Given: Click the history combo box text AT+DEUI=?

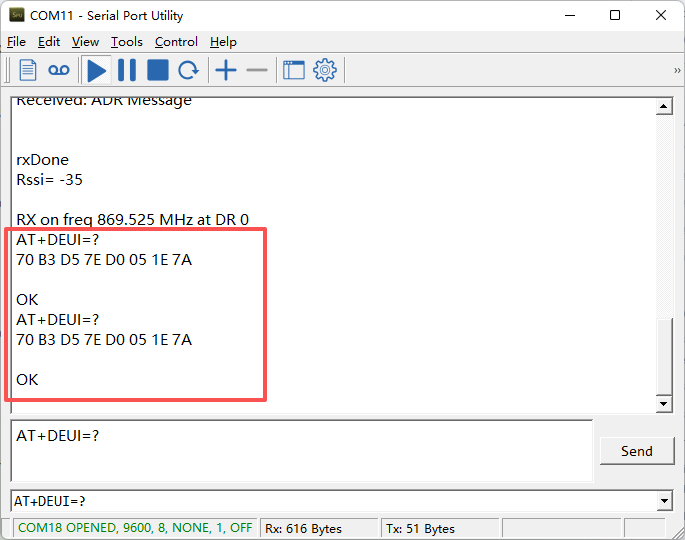Looking at the screenshot, I should coord(49,501).
